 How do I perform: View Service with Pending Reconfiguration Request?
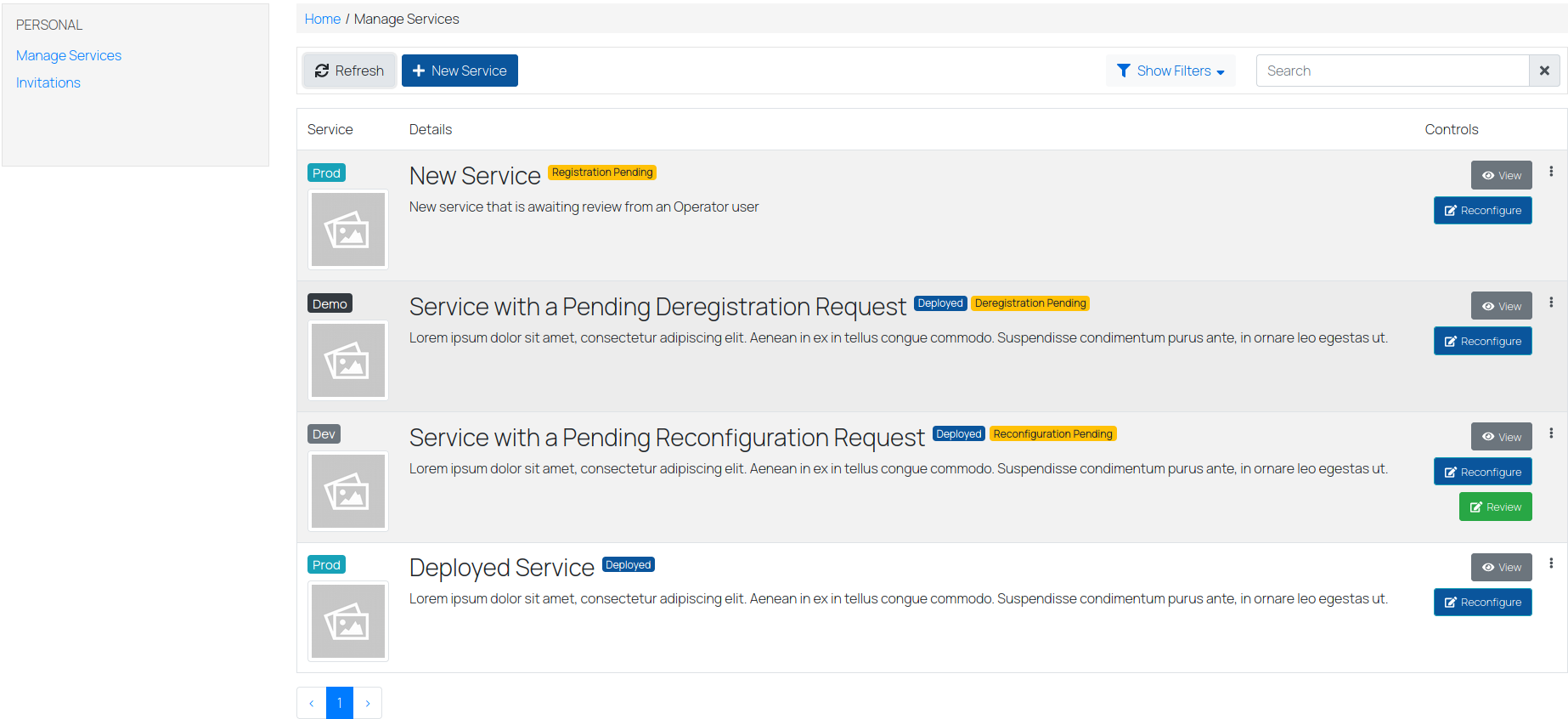(x=1502, y=437)
